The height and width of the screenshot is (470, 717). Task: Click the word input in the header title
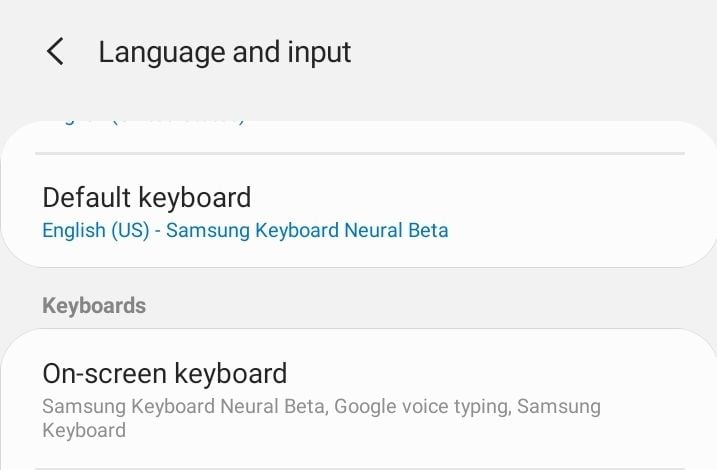319,53
